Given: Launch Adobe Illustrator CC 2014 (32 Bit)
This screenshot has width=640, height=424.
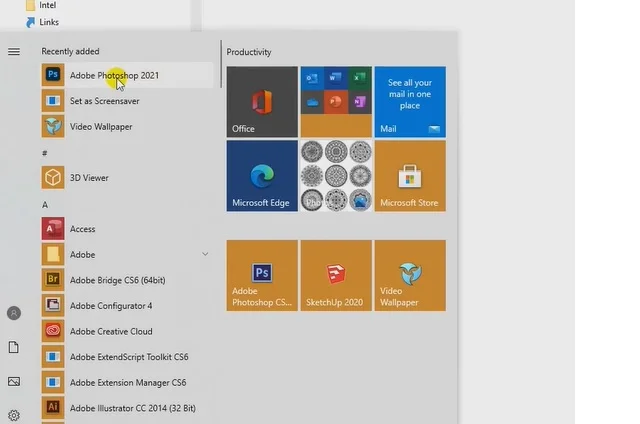Looking at the screenshot, I should (x=127, y=408).
